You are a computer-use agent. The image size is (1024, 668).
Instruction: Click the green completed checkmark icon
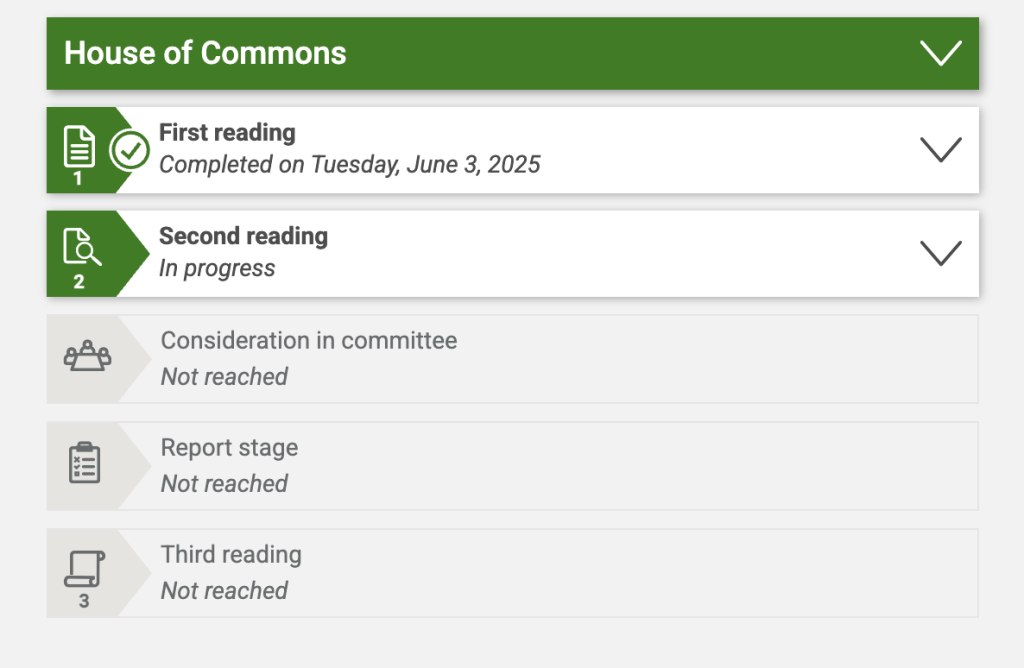129,151
